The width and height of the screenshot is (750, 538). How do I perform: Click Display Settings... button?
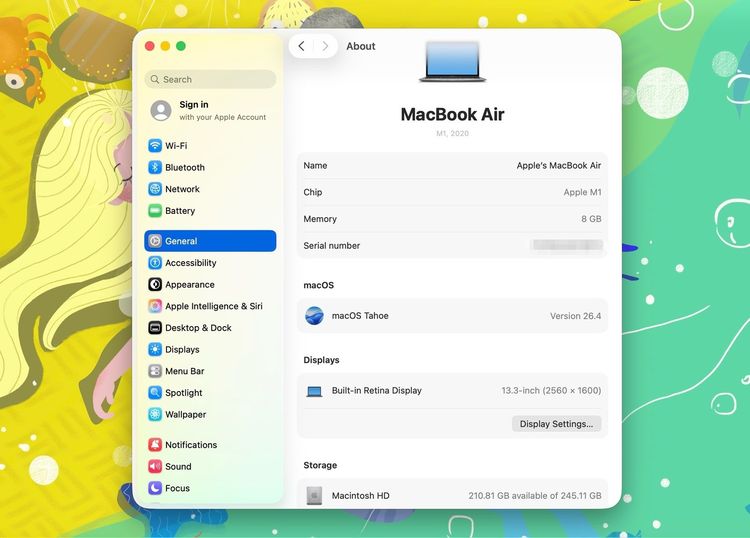click(556, 424)
